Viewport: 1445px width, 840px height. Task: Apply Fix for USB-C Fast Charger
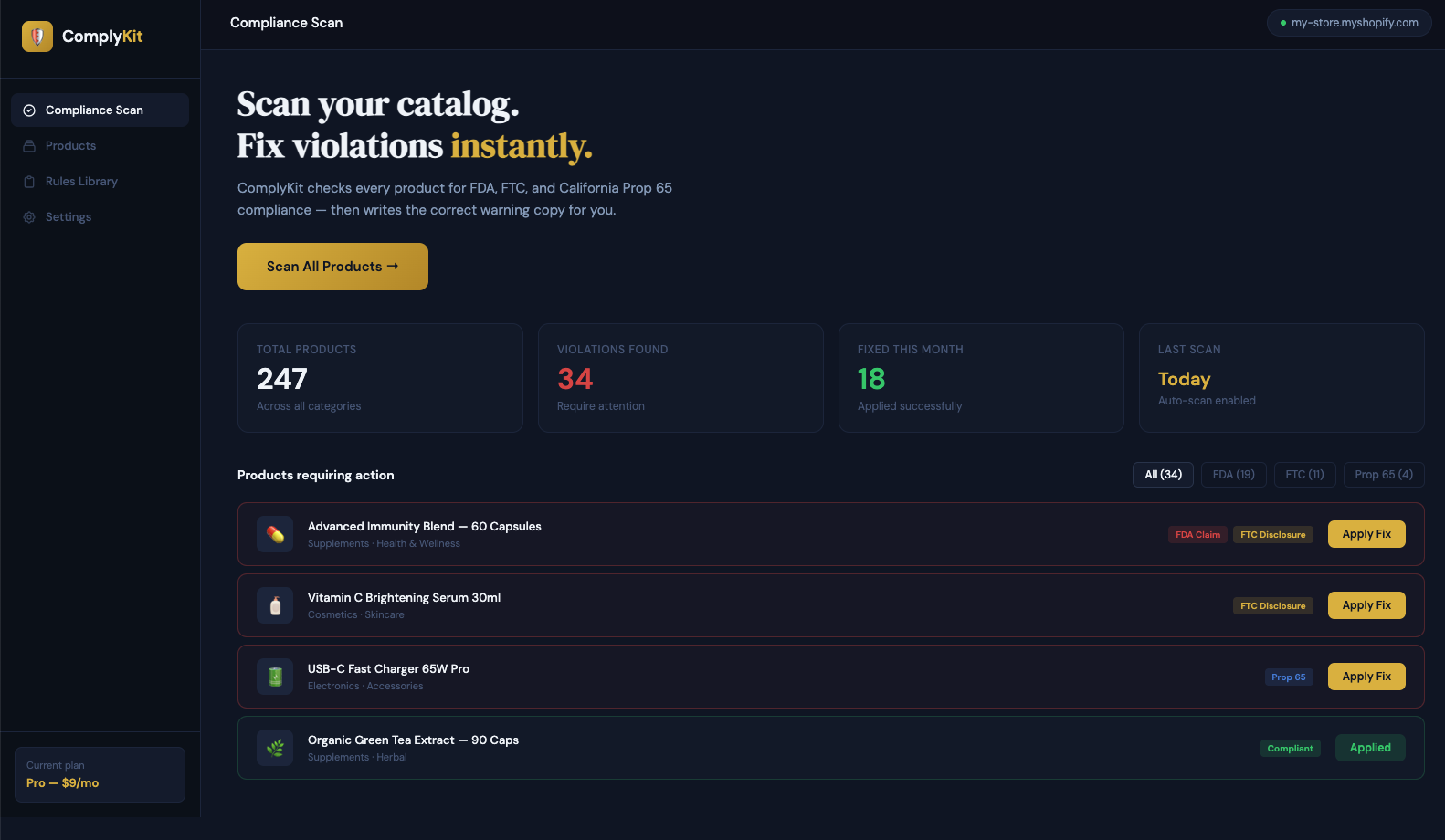1366,677
